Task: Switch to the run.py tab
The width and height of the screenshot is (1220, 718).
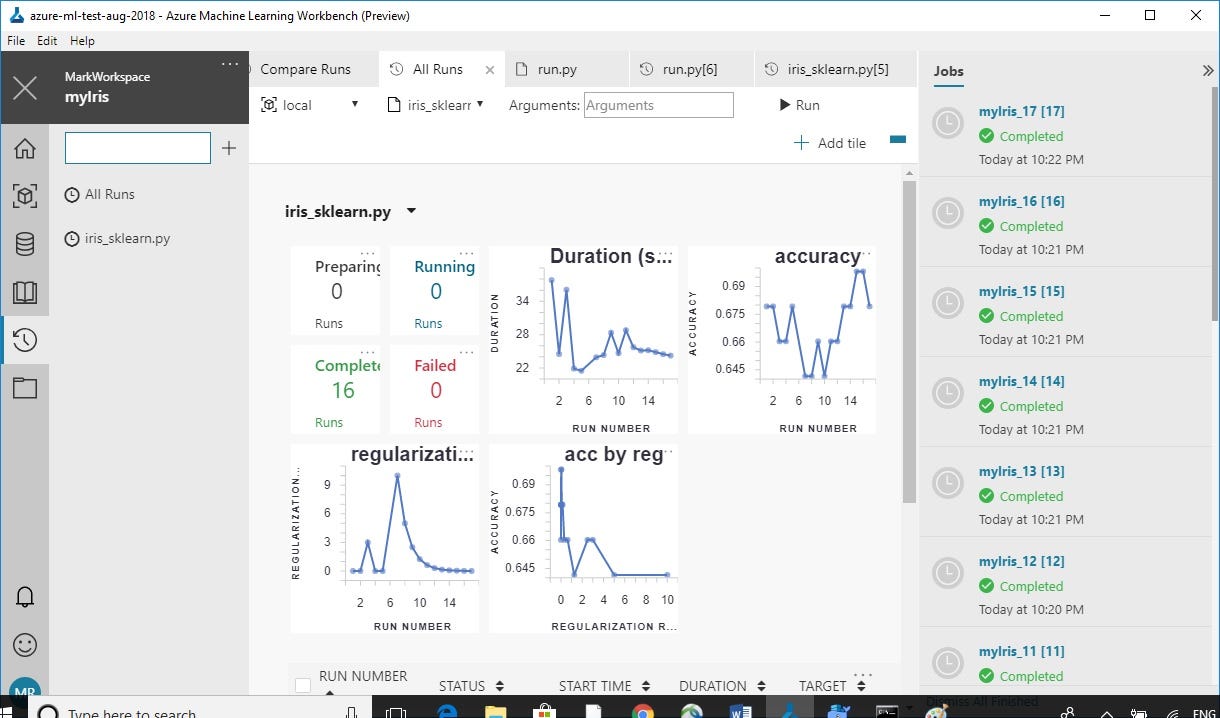Action: point(565,69)
